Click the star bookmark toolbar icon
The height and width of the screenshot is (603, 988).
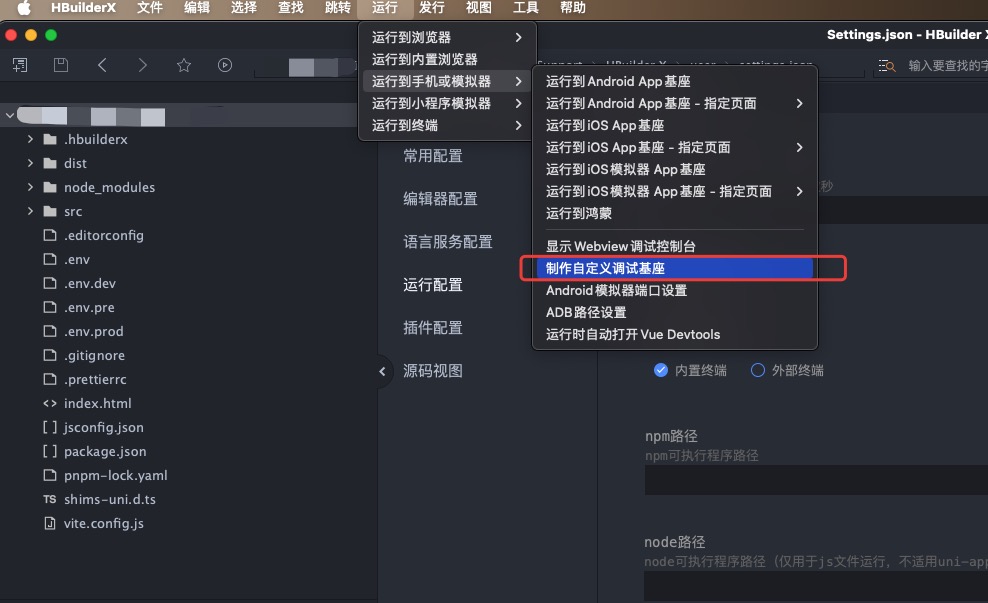pos(184,65)
